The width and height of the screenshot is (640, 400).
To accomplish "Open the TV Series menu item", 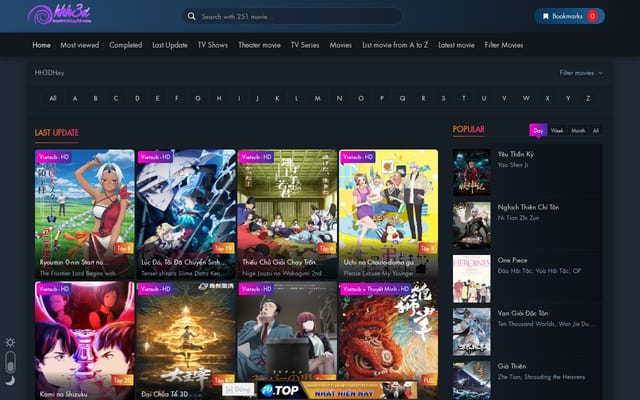I will 305,45.
